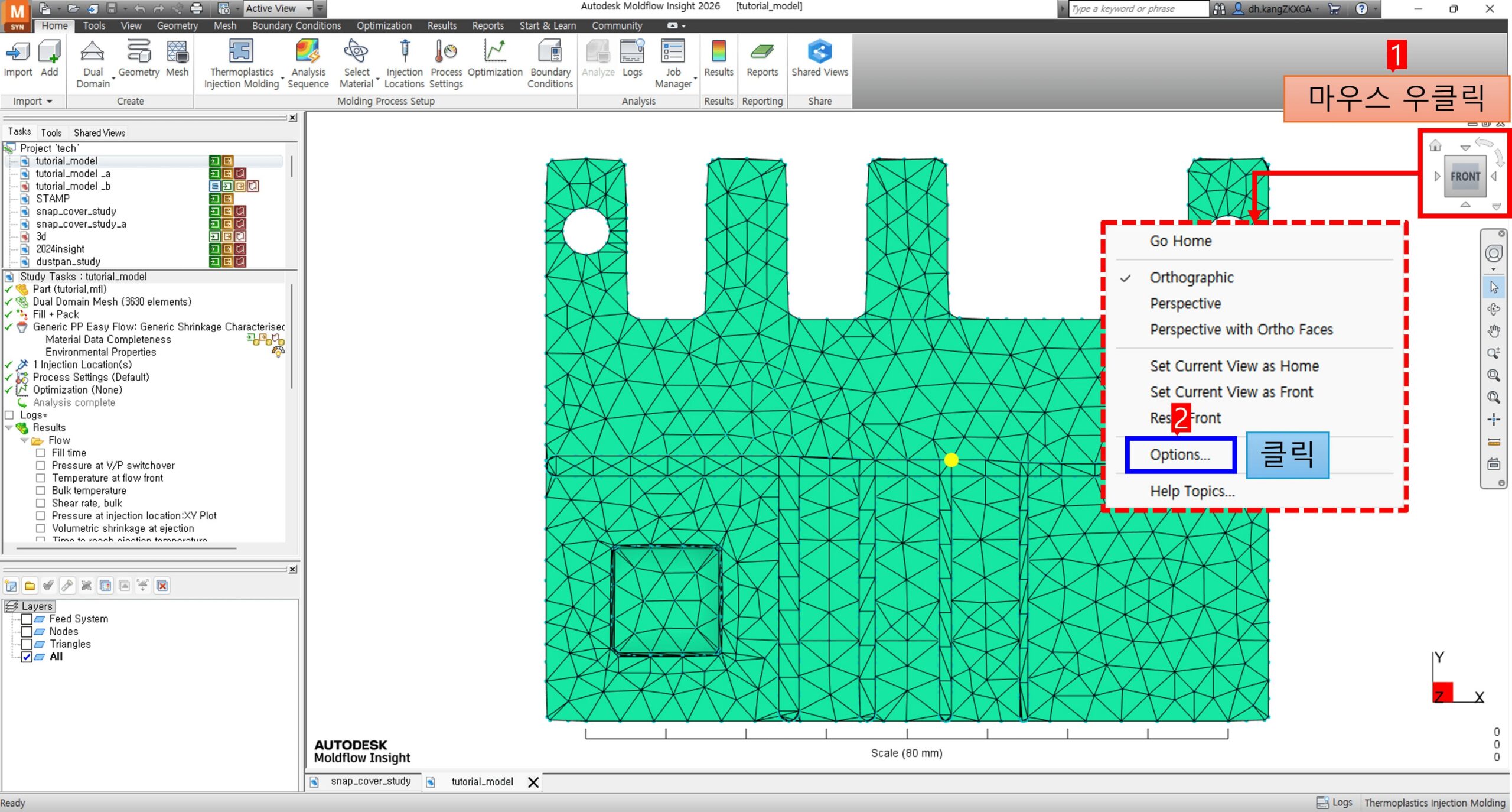Collapse the Results tree node
This screenshot has height=812, width=1512.
coord(9,427)
